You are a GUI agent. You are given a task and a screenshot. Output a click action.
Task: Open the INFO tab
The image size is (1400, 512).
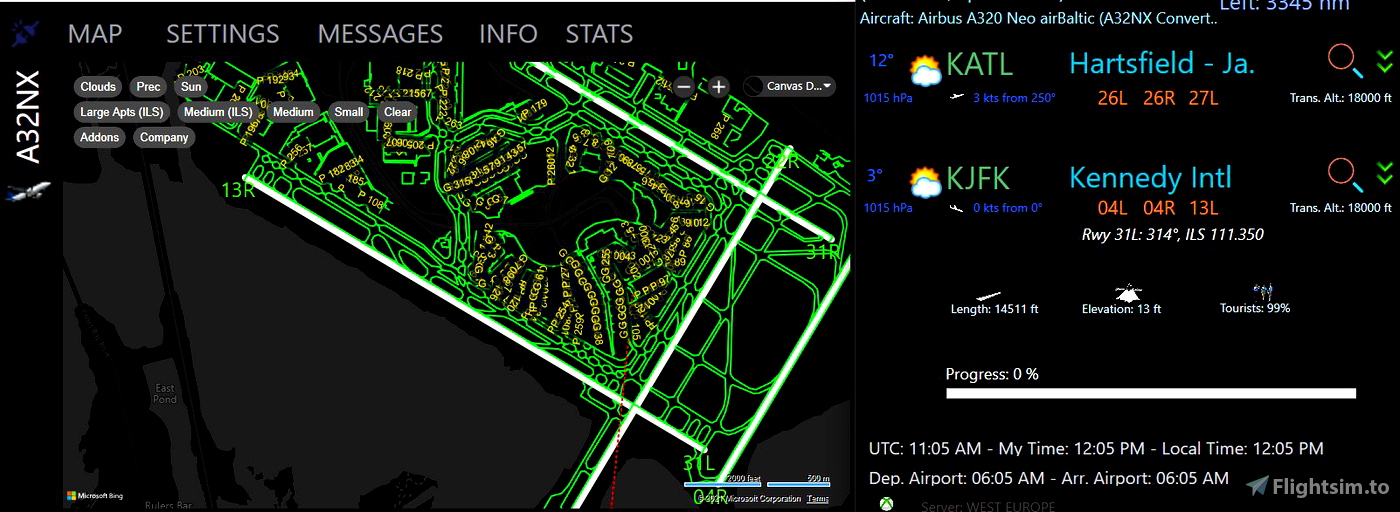click(508, 34)
